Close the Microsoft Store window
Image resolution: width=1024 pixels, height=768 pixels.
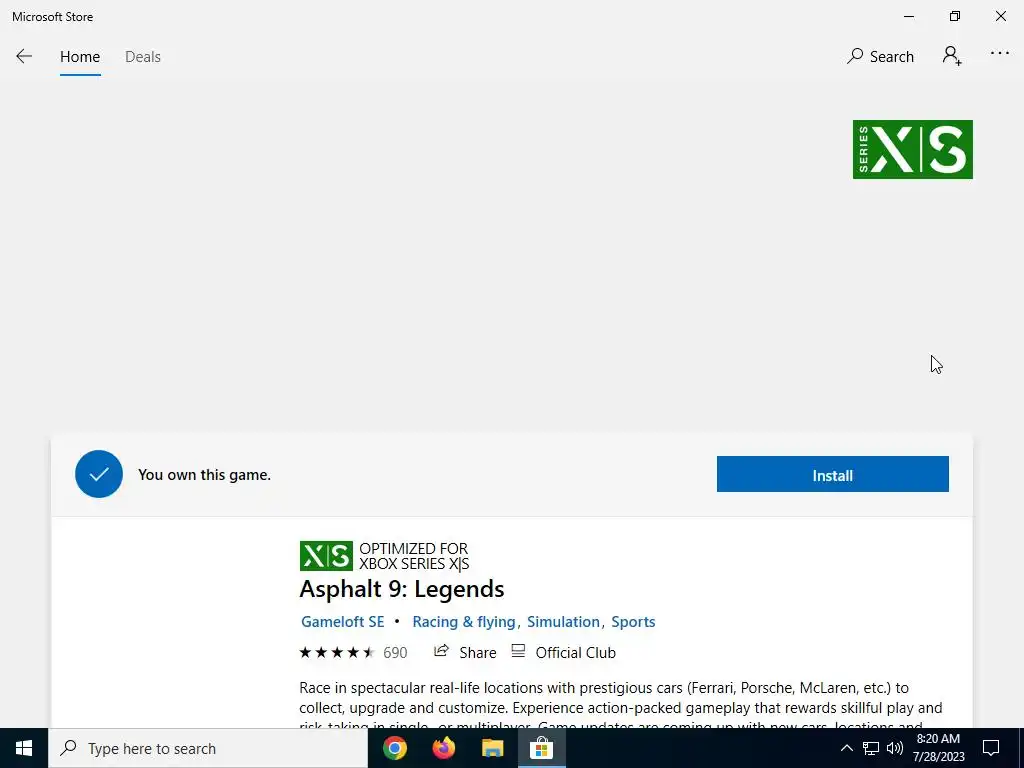click(x=1000, y=16)
